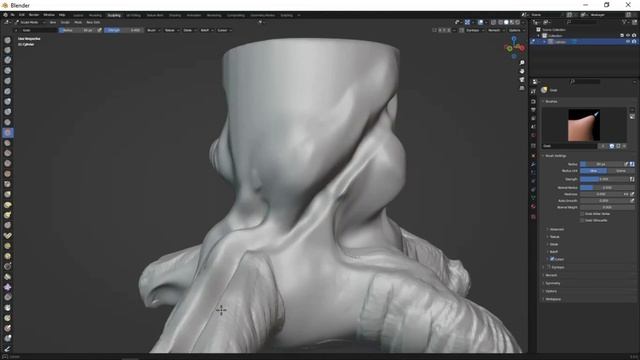Screen dimensions: 640x360
Task: Toggle viewport overlays button
Action: [x=481, y=22]
